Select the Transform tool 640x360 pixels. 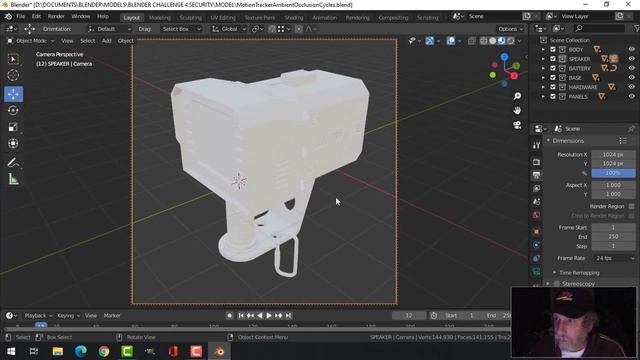[13, 143]
